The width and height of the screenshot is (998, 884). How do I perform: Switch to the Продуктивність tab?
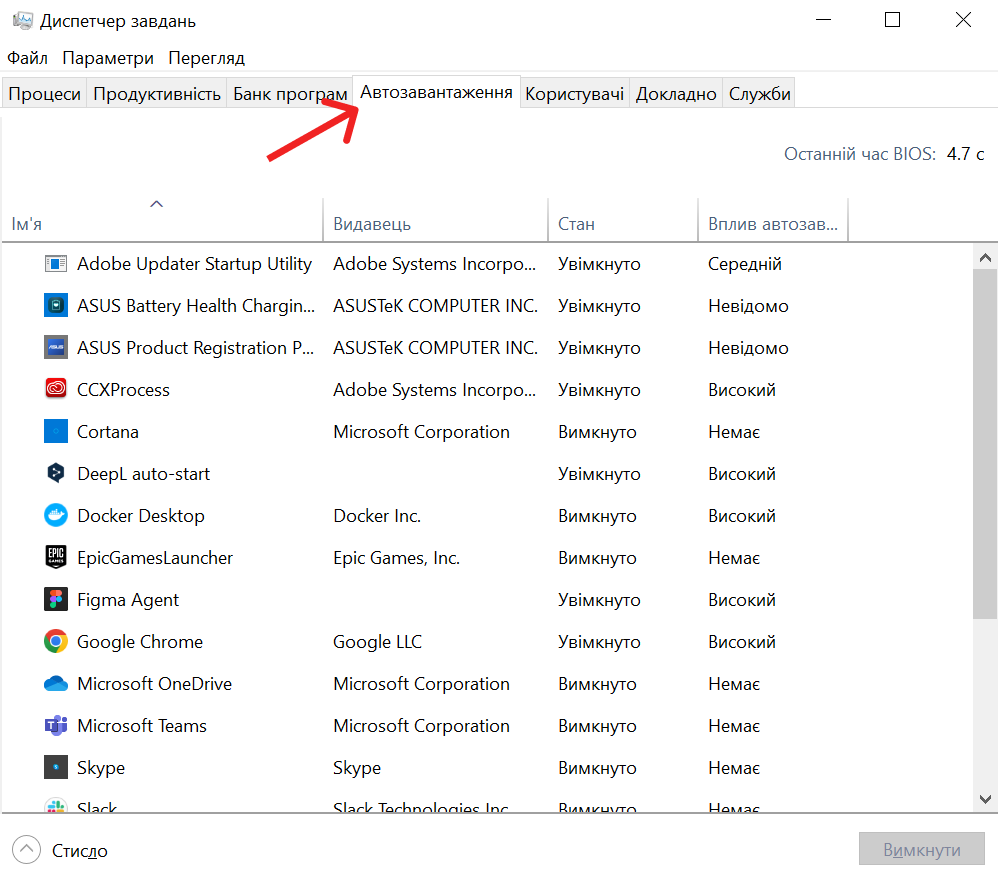156,94
